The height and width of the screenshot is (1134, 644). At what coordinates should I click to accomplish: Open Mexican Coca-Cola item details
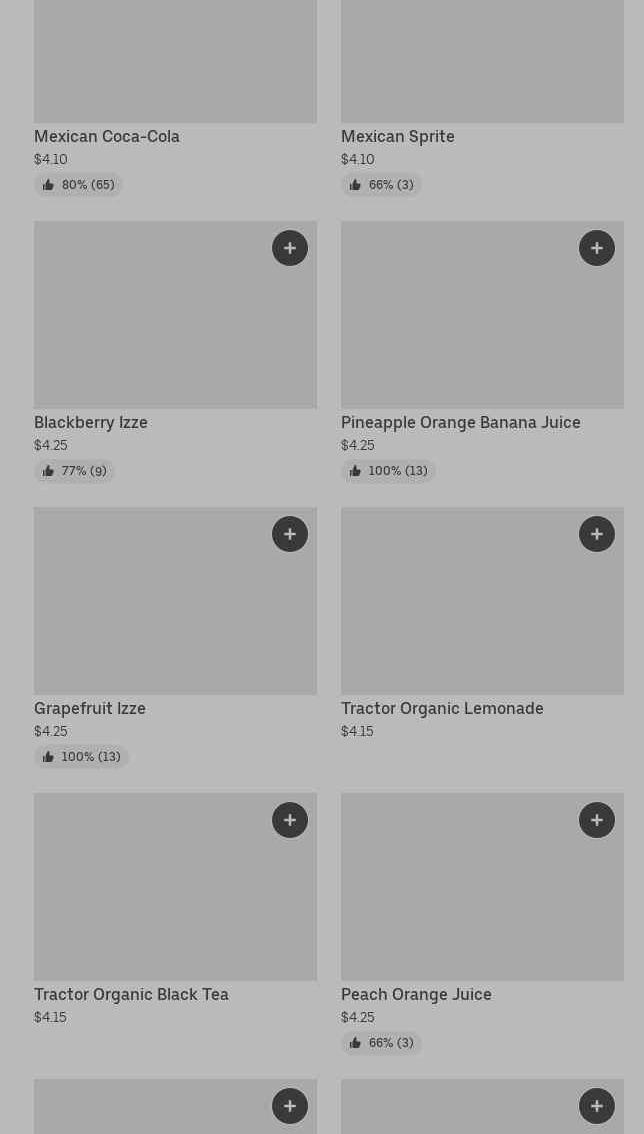coord(107,137)
